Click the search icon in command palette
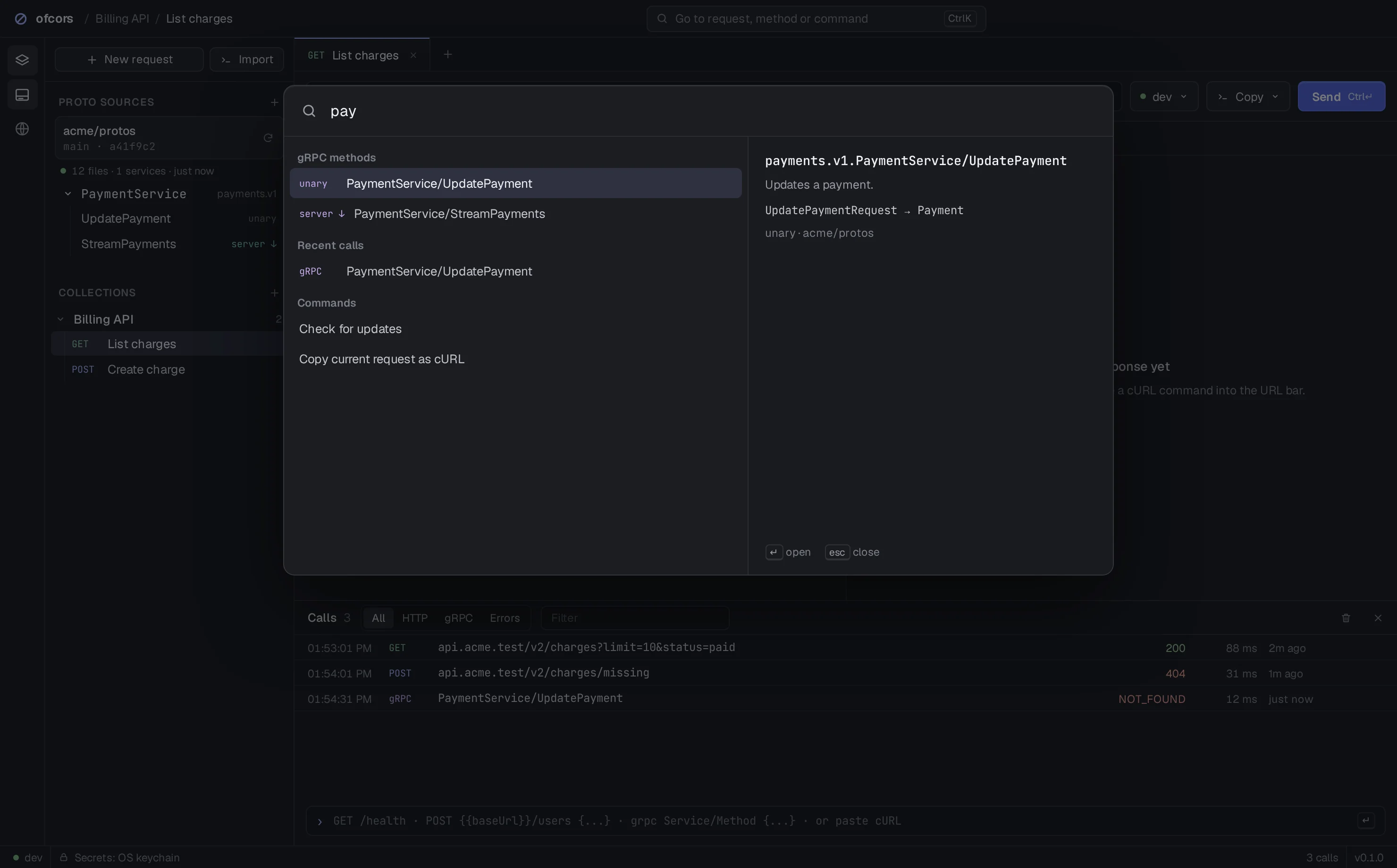Screen dimensions: 1397x868 (309, 111)
